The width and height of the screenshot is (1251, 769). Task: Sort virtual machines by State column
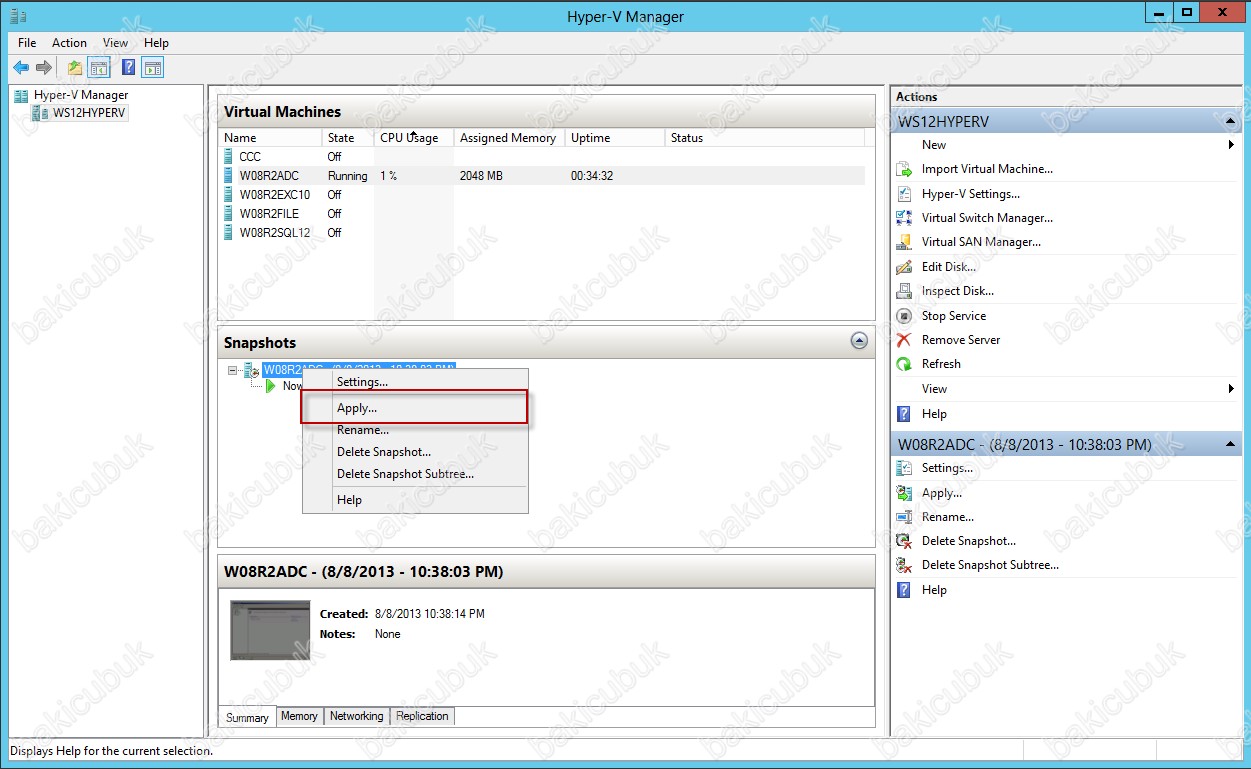(x=348, y=138)
